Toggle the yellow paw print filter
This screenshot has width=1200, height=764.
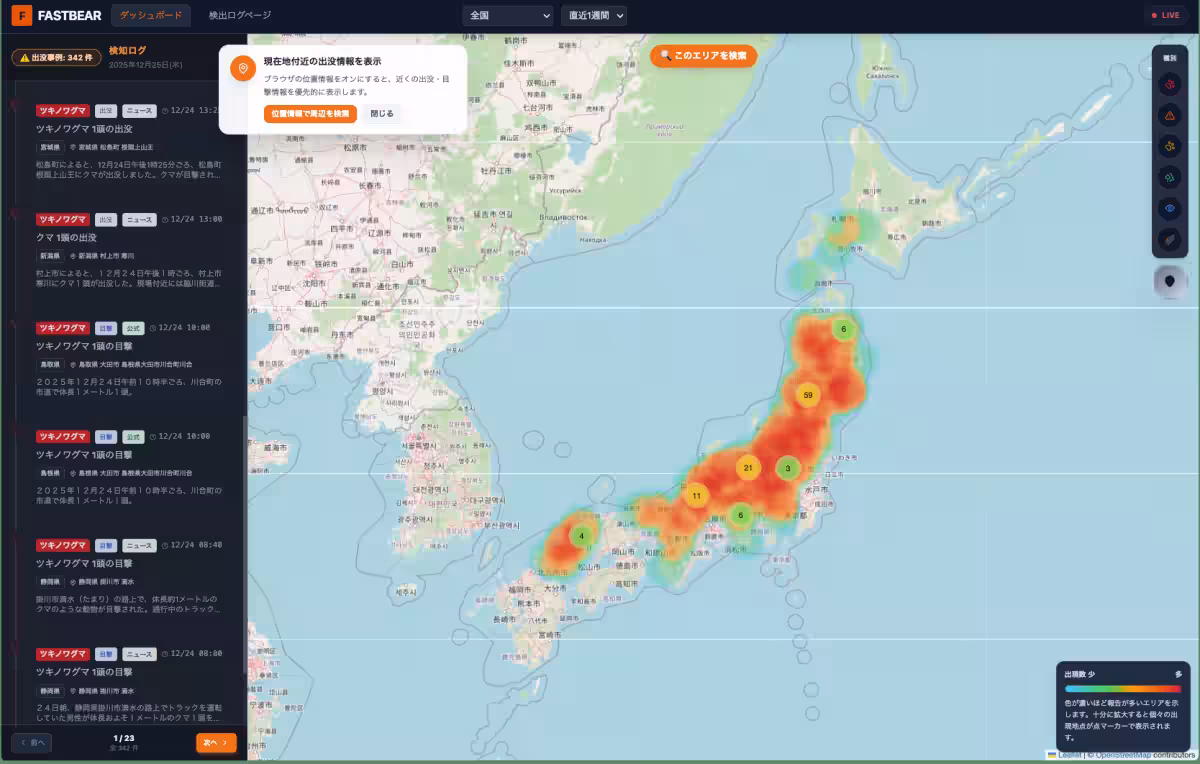click(x=1169, y=147)
